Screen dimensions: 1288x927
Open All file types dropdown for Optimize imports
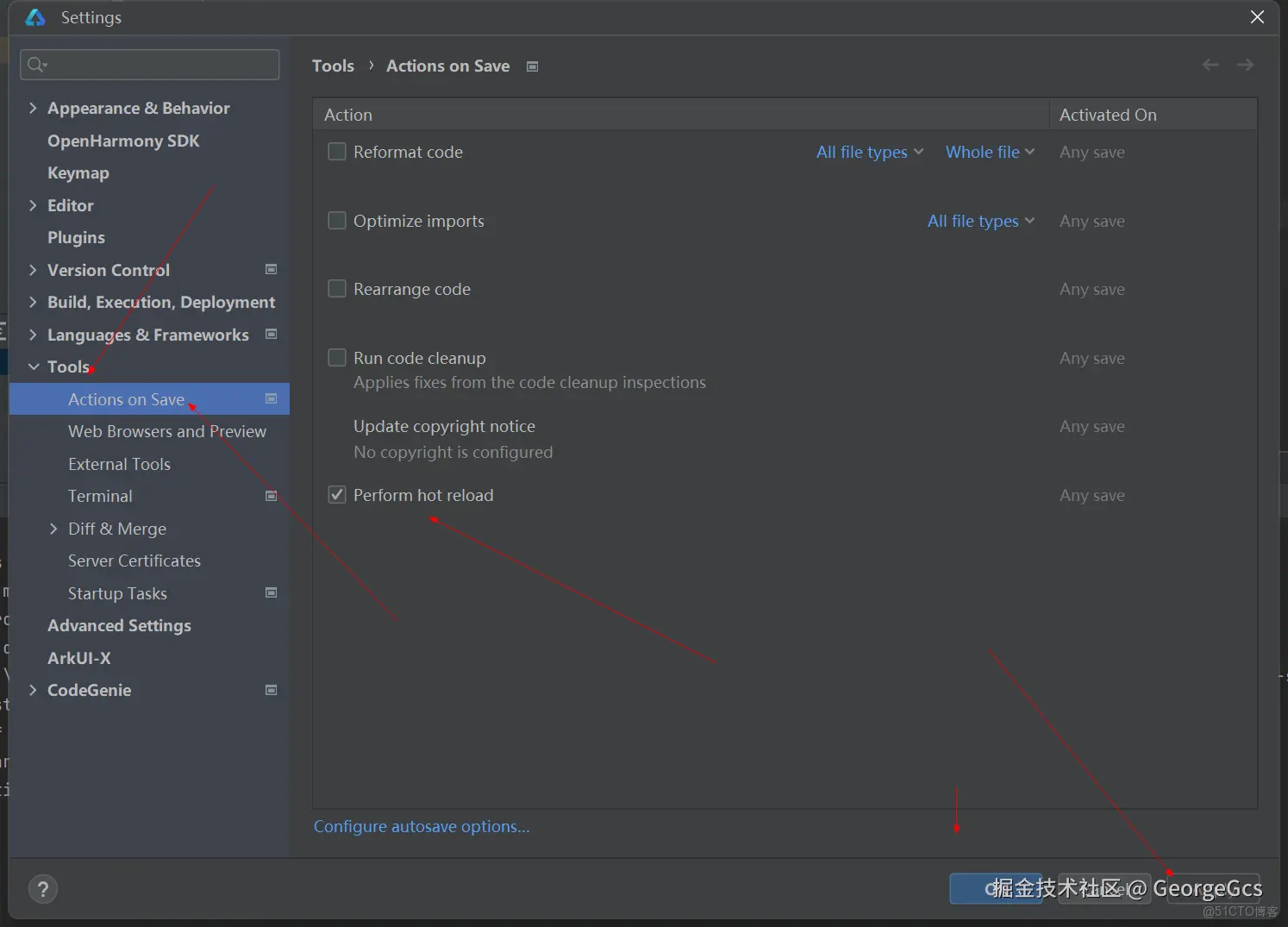point(981,222)
